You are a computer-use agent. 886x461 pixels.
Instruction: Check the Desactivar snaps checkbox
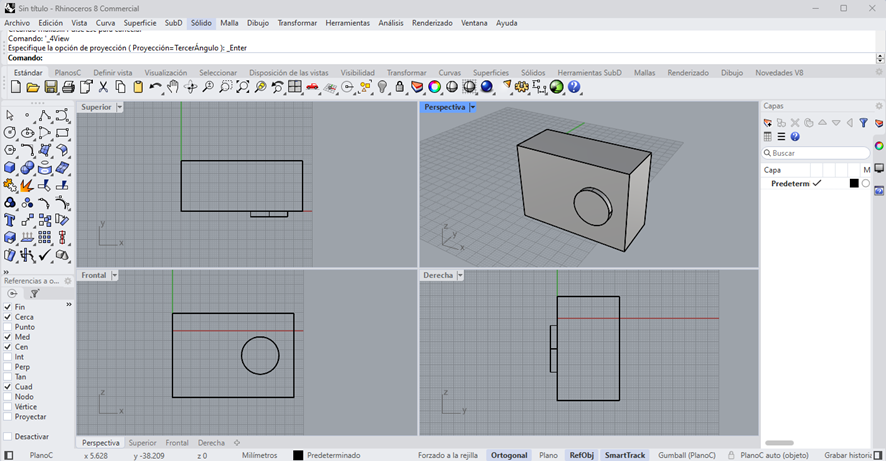pos(8,437)
